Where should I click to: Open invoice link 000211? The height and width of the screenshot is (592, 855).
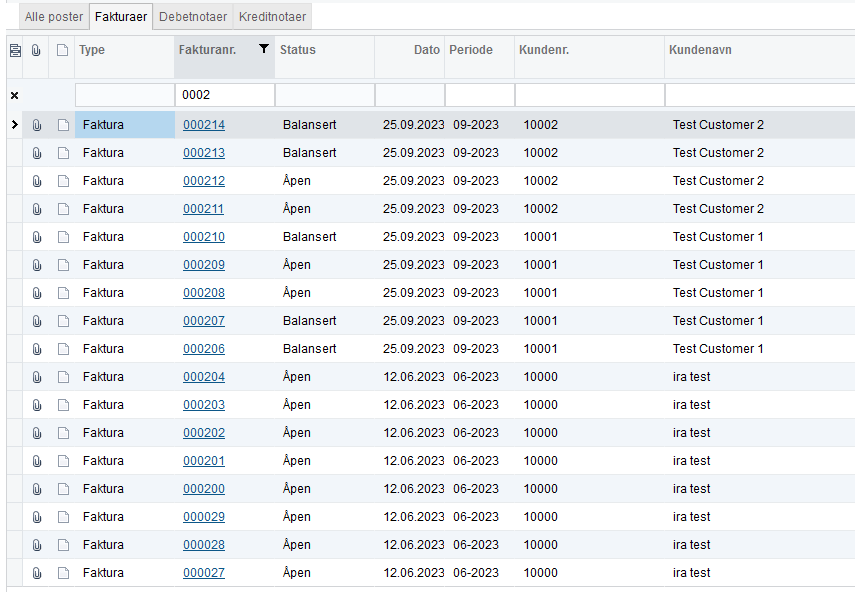coord(203,209)
